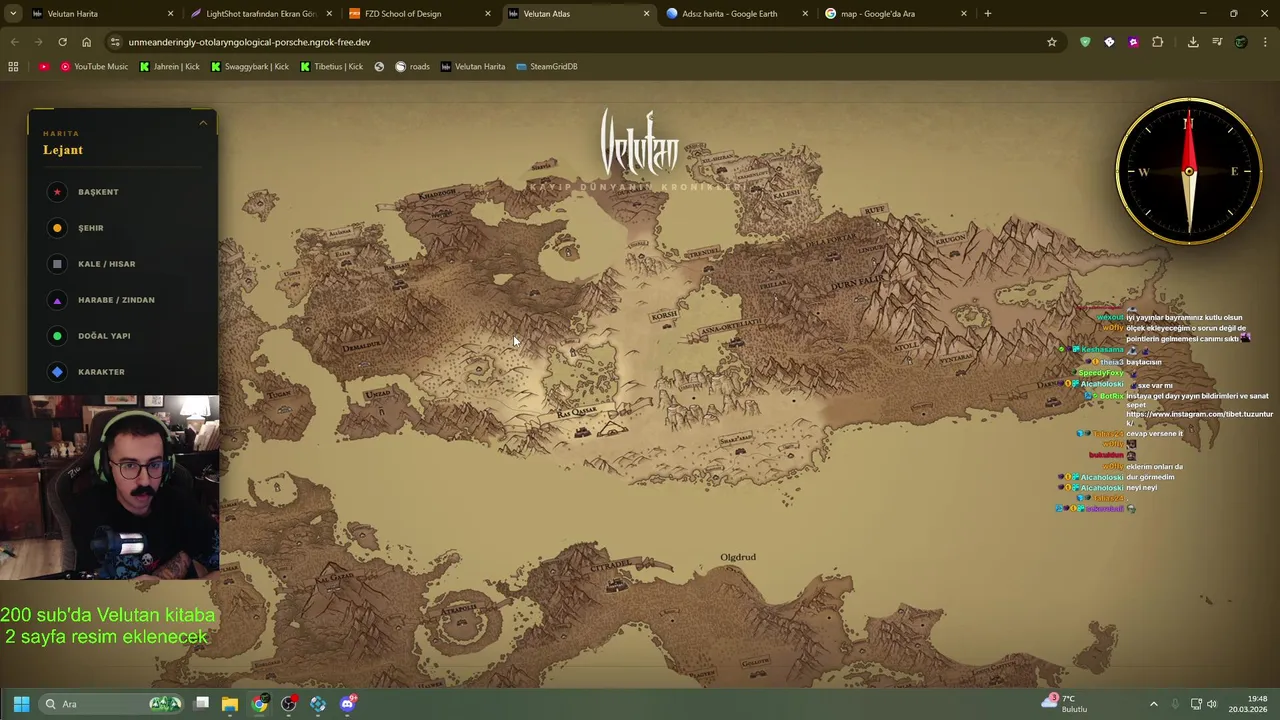The width and height of the screenshot is (1280, 720).
Task: Open the Velutan Harita bookmark
Action: click(473, 66)
